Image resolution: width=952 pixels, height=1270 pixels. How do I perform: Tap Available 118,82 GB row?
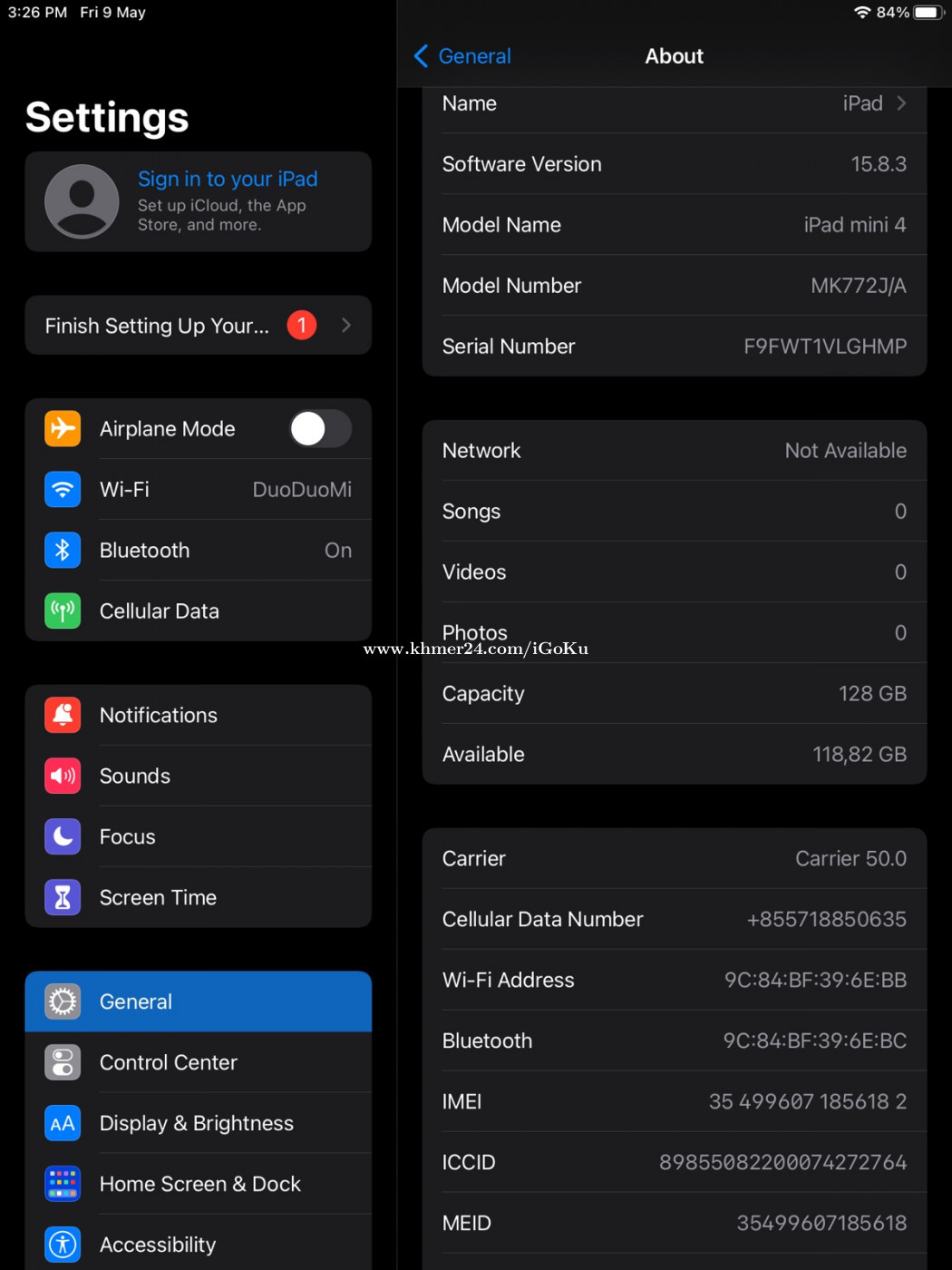click(x=675, y=755)
